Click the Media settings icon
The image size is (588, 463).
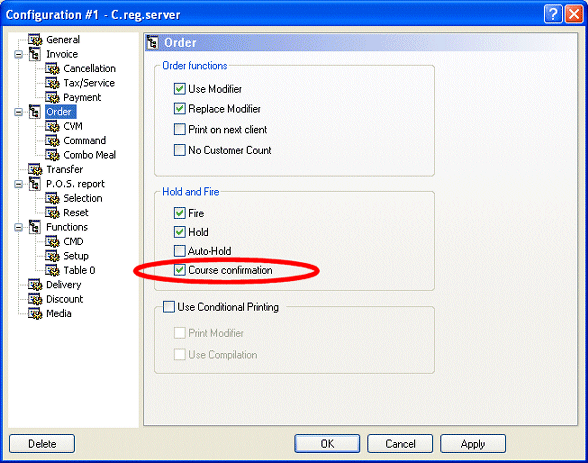tap(35, 314)
